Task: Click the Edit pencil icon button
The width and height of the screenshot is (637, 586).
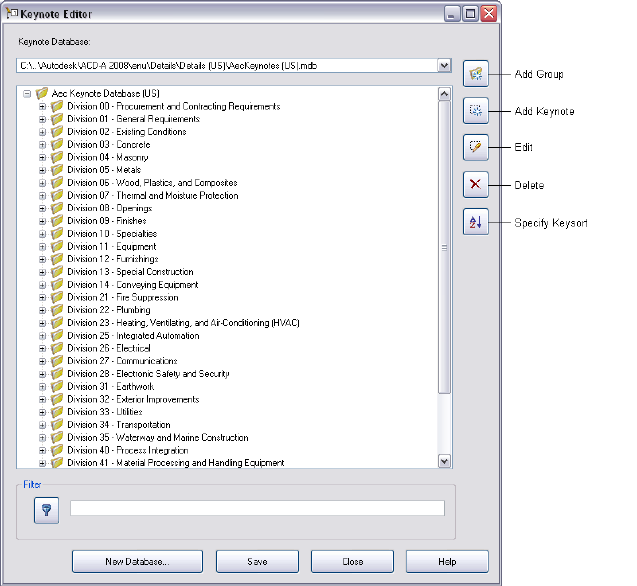Action: (475, 147)
